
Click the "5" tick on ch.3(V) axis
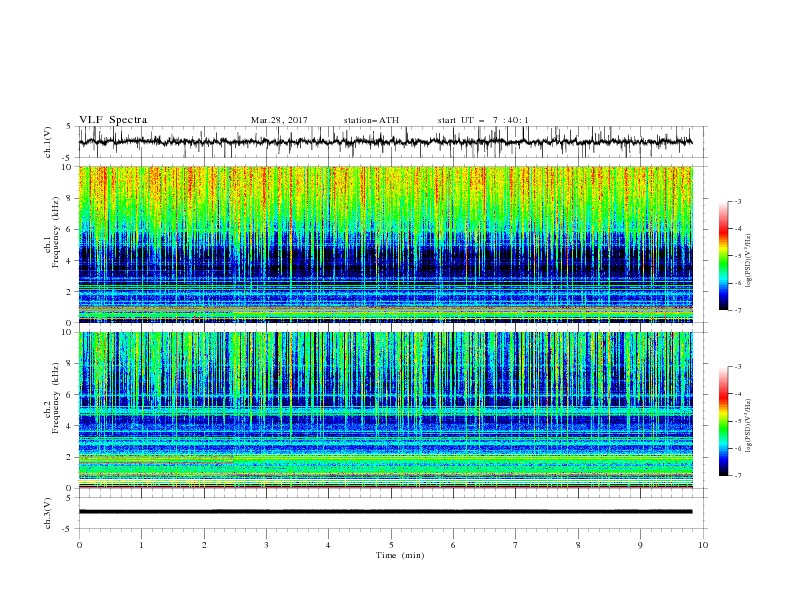(69, 497)
